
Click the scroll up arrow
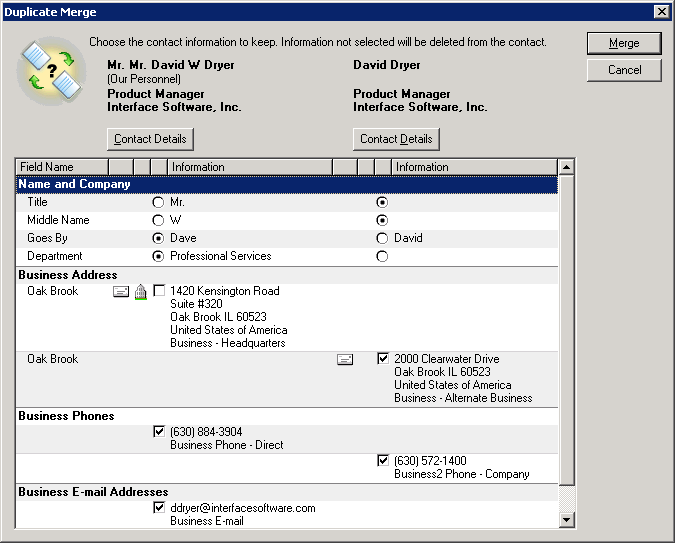(567, 167)
